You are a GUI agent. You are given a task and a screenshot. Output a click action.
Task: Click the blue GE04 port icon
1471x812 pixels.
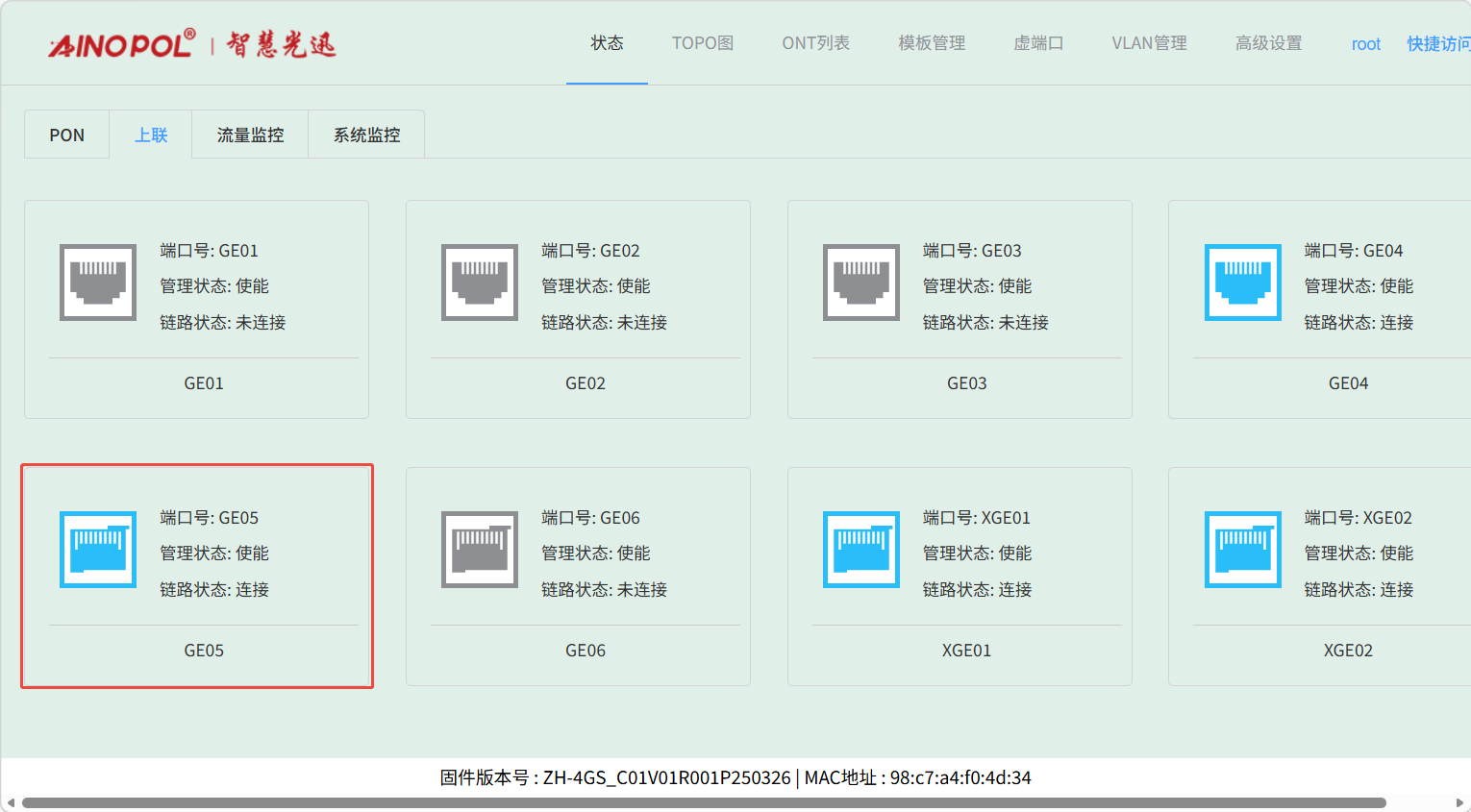point(1243,282)
